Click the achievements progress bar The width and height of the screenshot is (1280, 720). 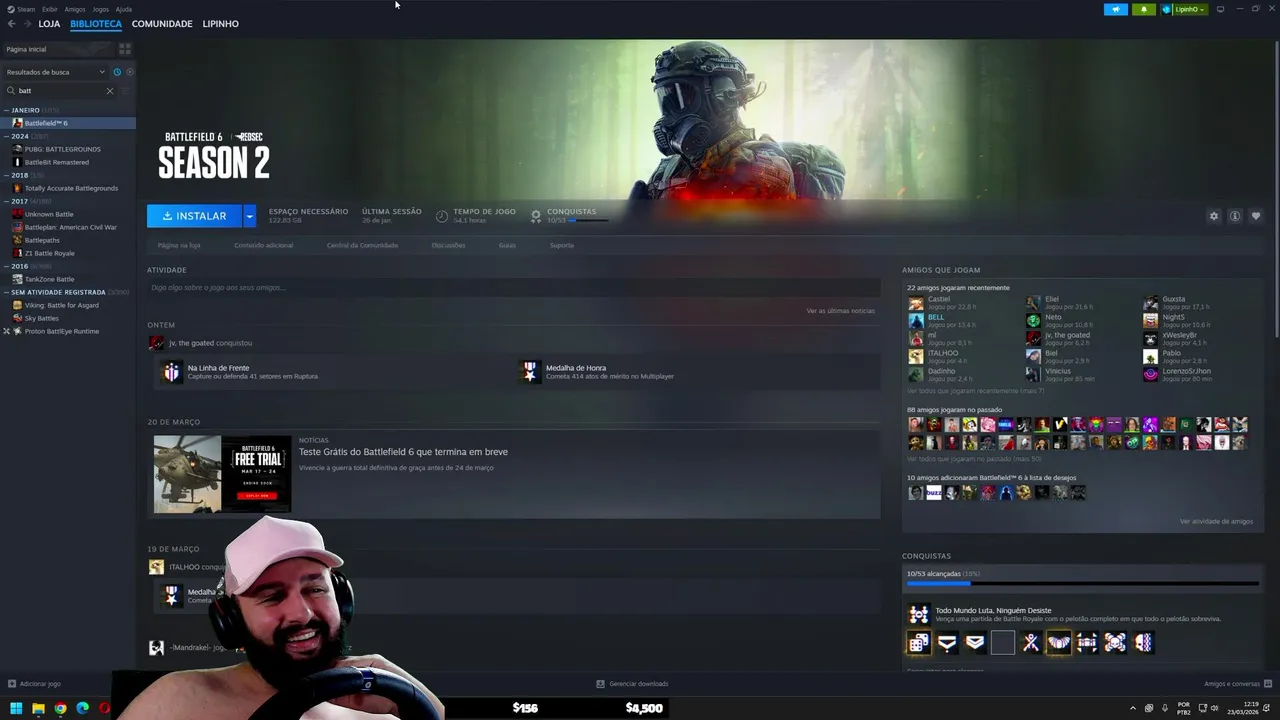pyautogui.click(x=1082, y=583)
